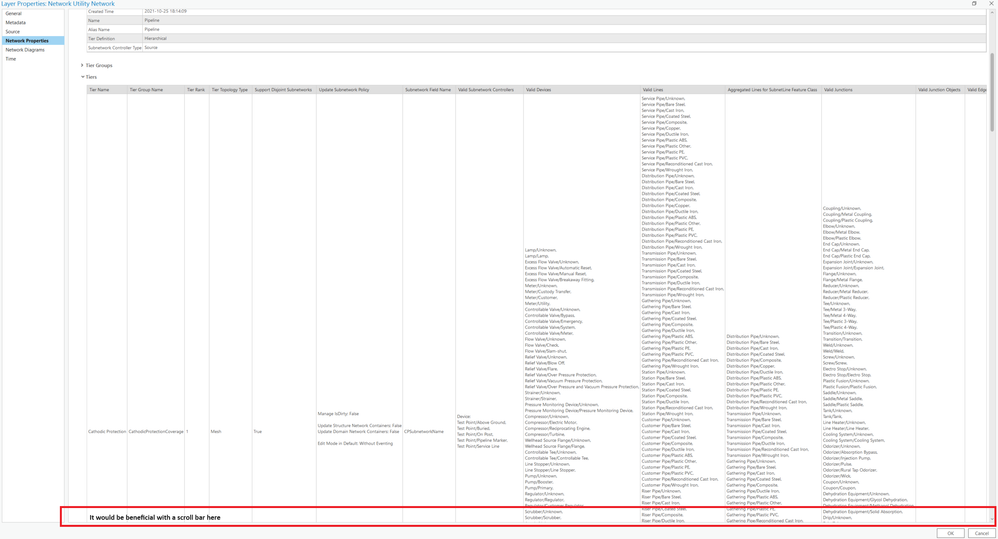The image size is (998, 539).
Task: Restore the Layer Properties window
Action: (974, 3)
